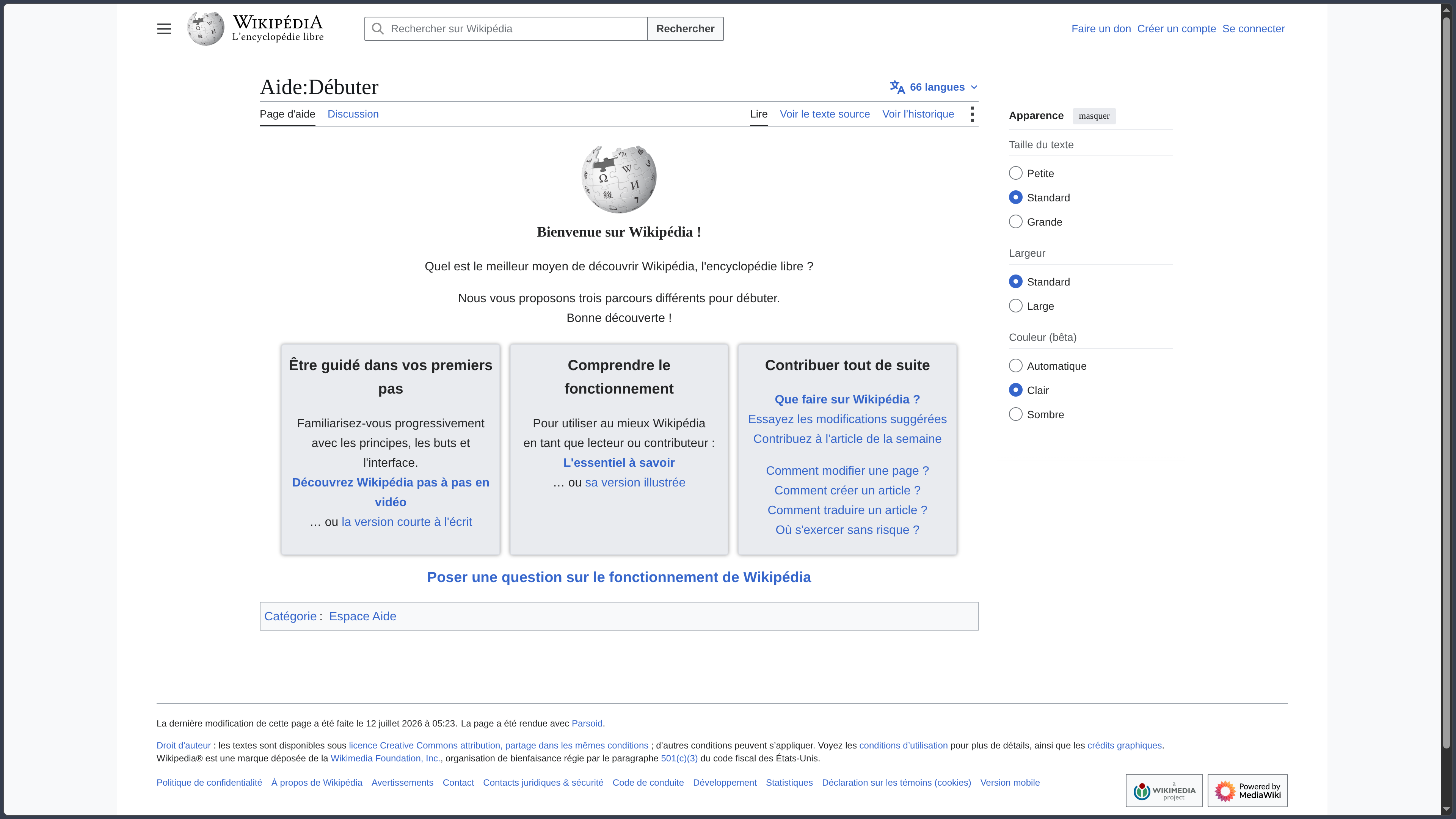The image size is (1456, 819).
Task: Click Faire un don link
Action: [1101, 29]
